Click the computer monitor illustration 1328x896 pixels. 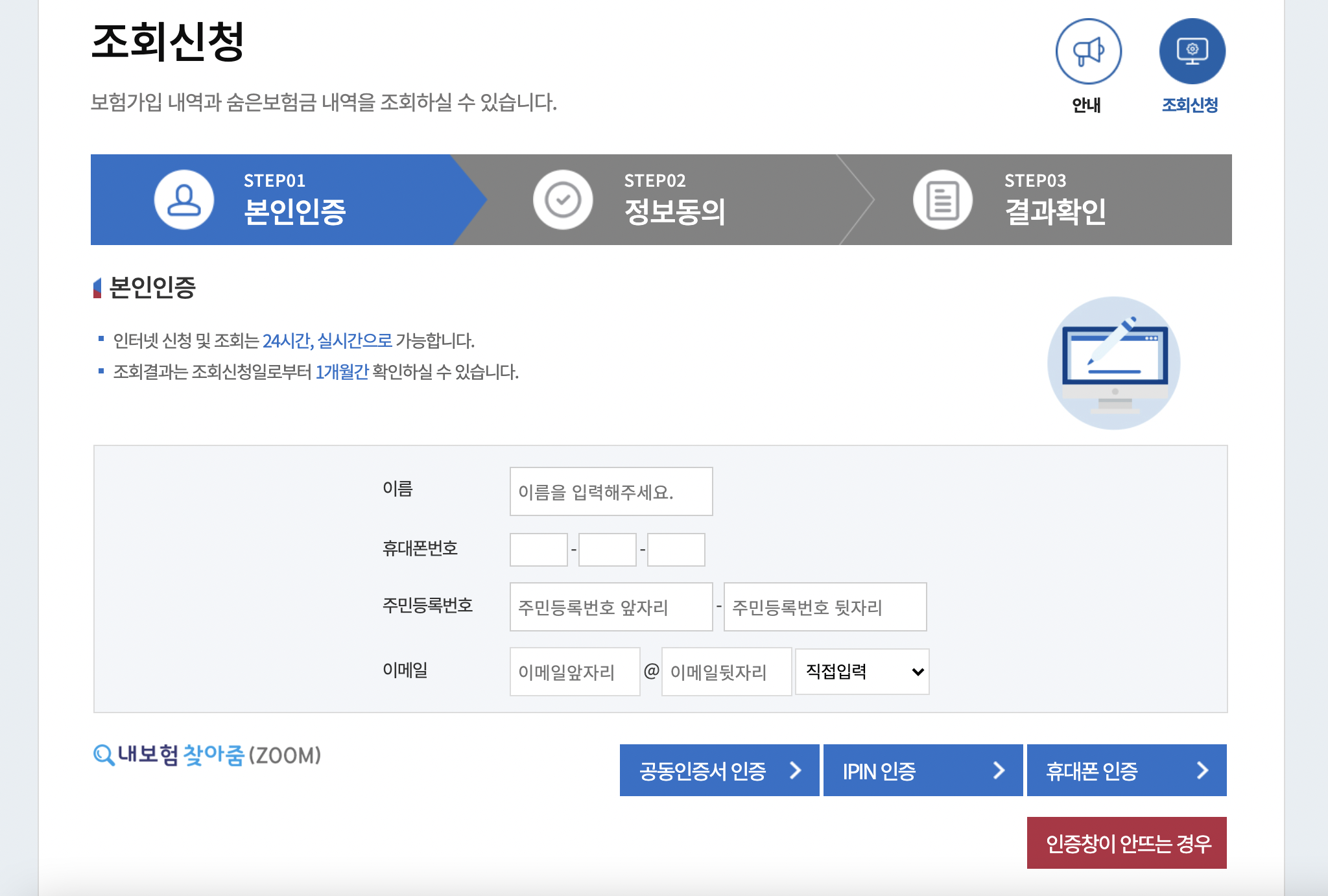pyautogui.click(x=1114, y=363)
